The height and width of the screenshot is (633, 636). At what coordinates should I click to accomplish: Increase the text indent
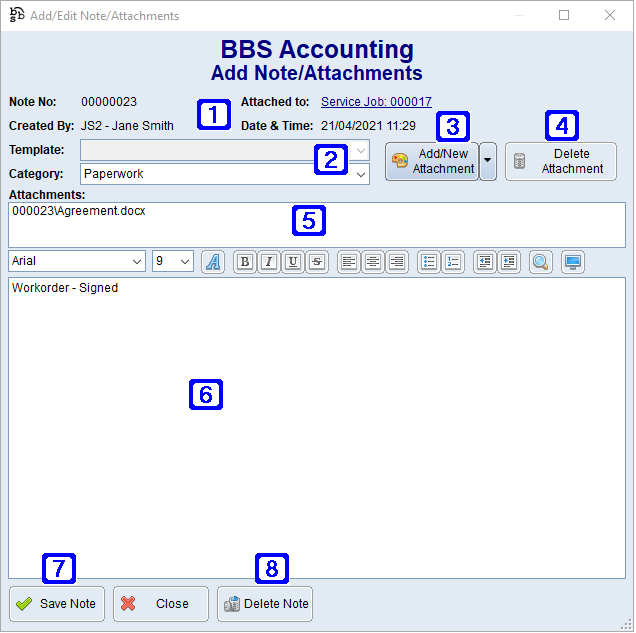509,262
